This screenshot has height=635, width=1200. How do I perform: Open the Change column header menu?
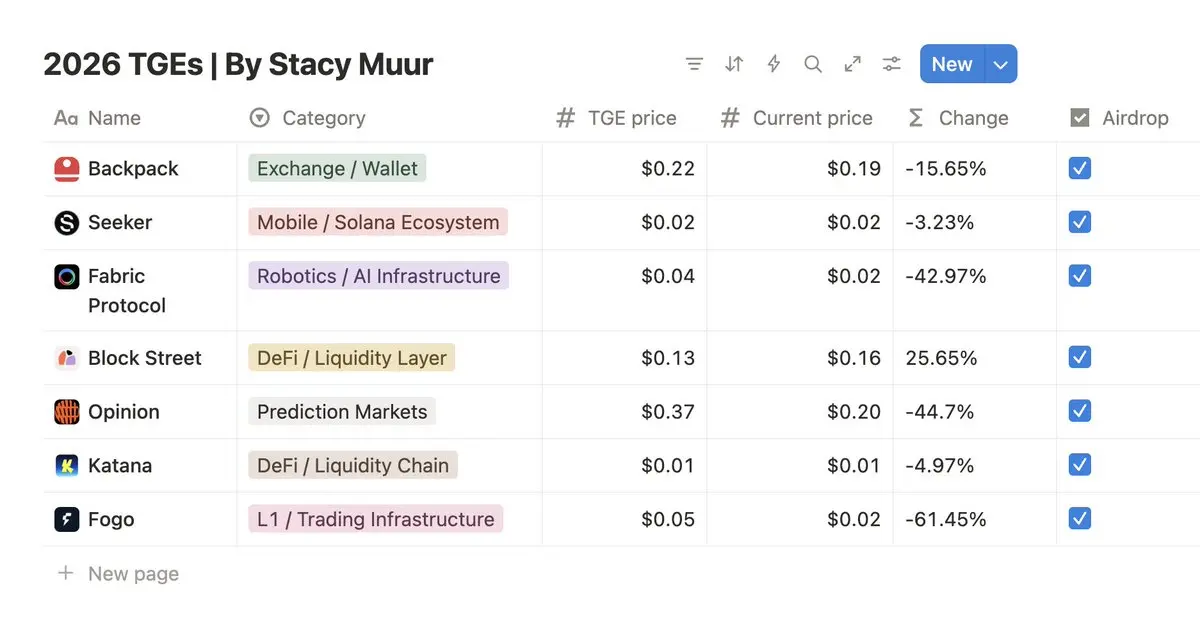[972, 118]
